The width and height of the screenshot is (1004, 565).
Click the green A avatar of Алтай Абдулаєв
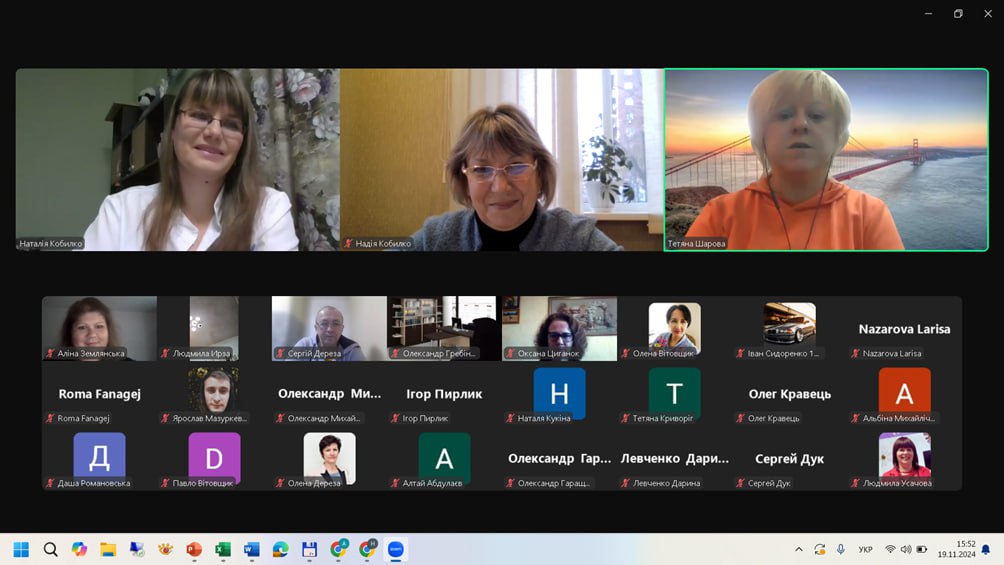(x=444, y=457)
